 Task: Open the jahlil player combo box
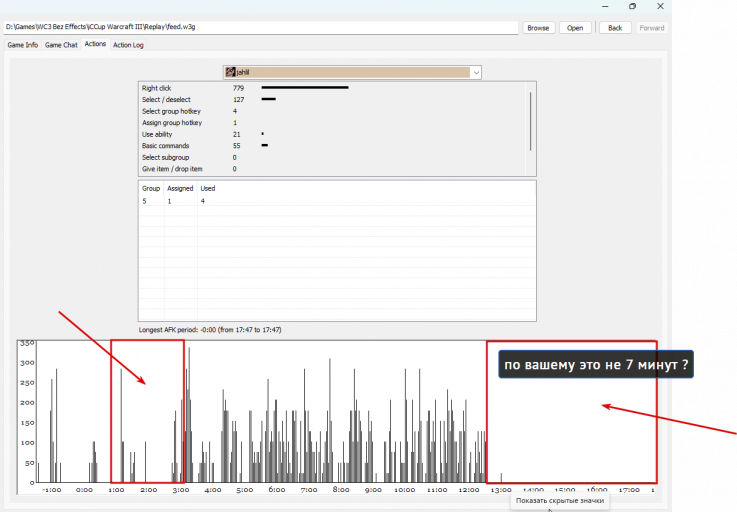pyautogui.click(x=352, y=72)
